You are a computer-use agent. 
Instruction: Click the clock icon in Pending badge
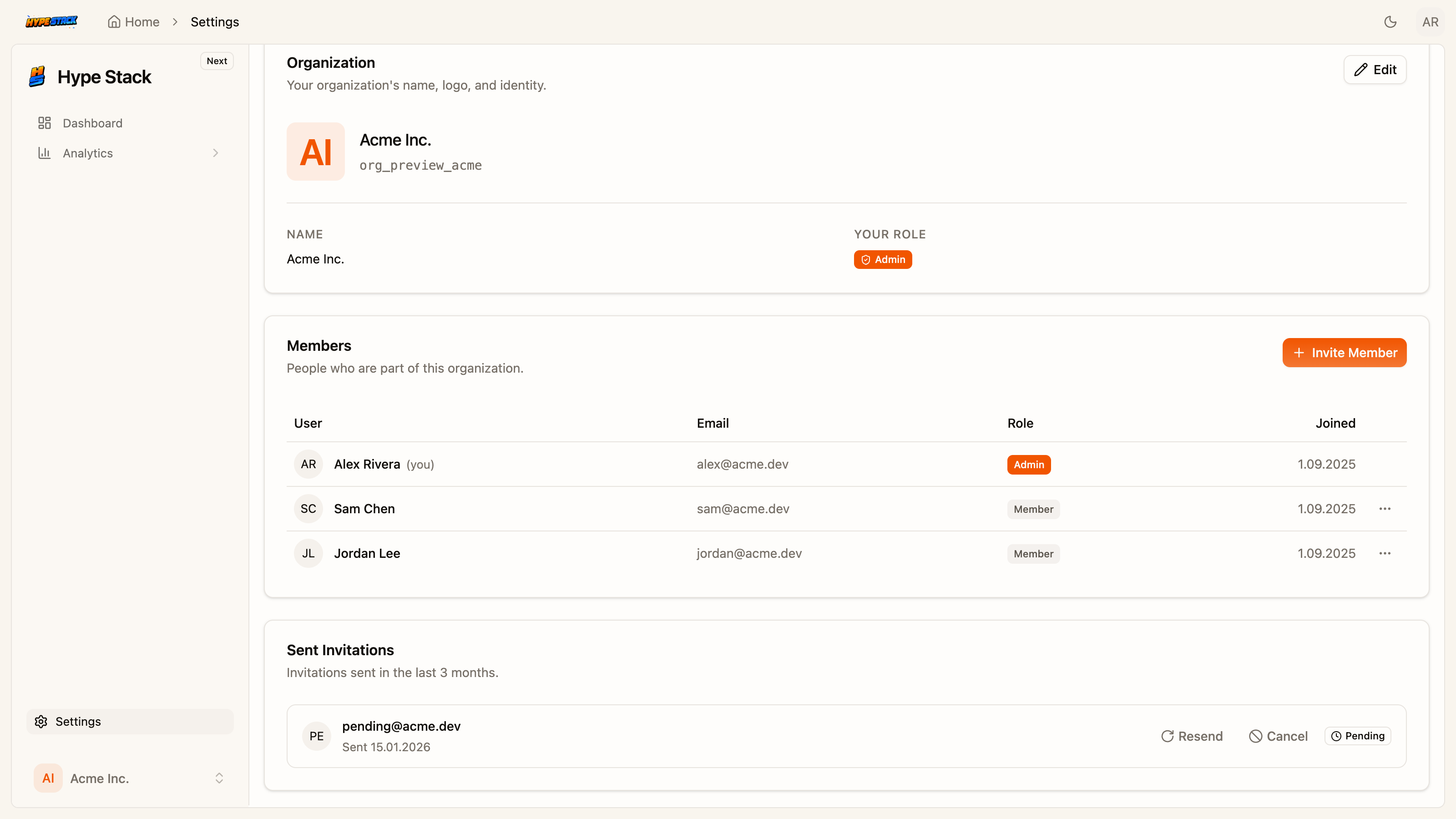(x=1336, y=735)
